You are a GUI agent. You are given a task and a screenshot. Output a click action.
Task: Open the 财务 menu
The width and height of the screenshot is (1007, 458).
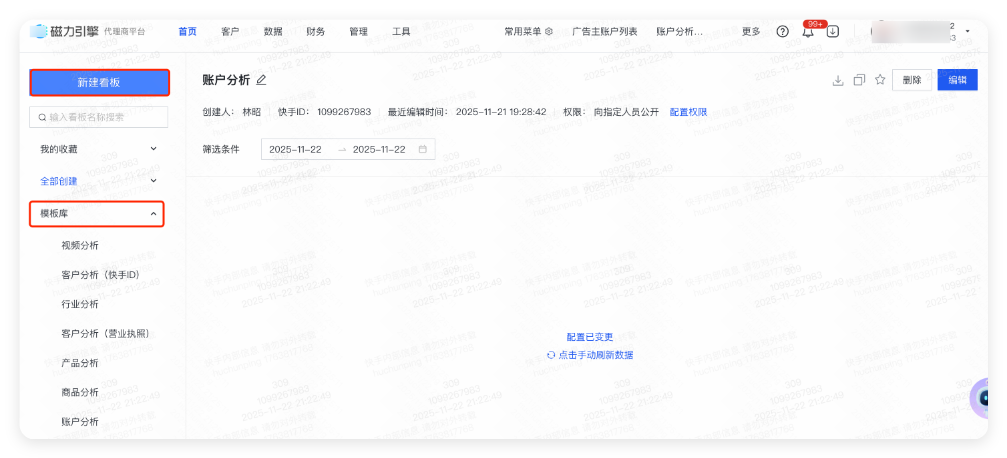pyautogui.click(x=315, y=31)
